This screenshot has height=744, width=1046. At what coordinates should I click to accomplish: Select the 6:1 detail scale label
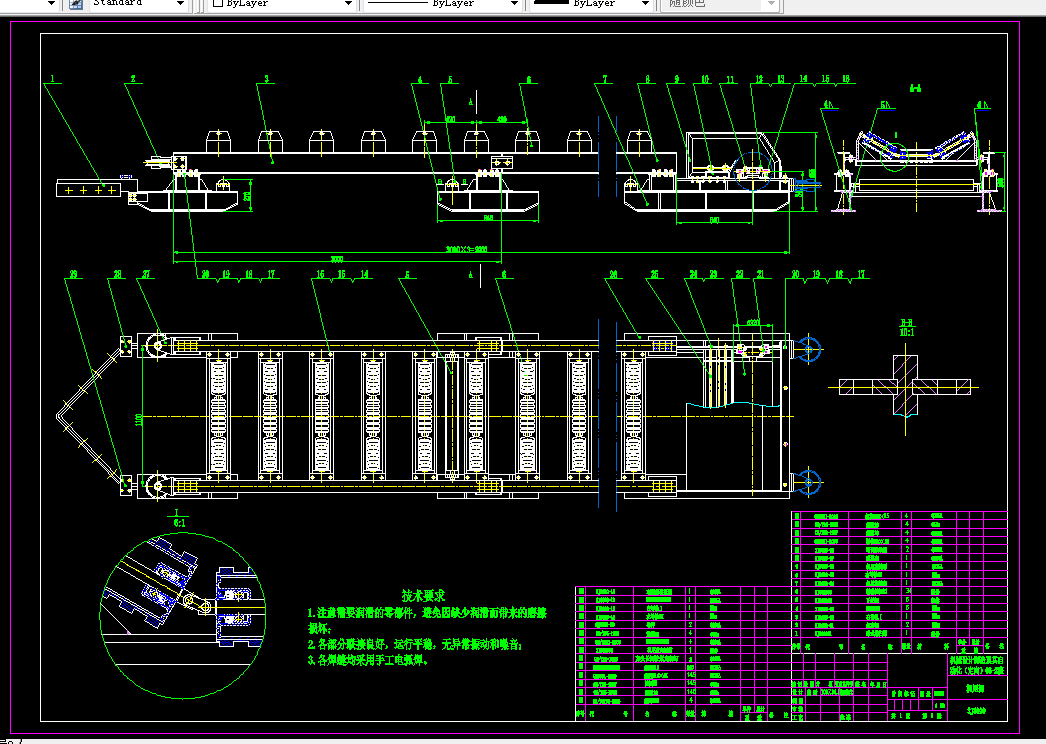tap(179, 522)
